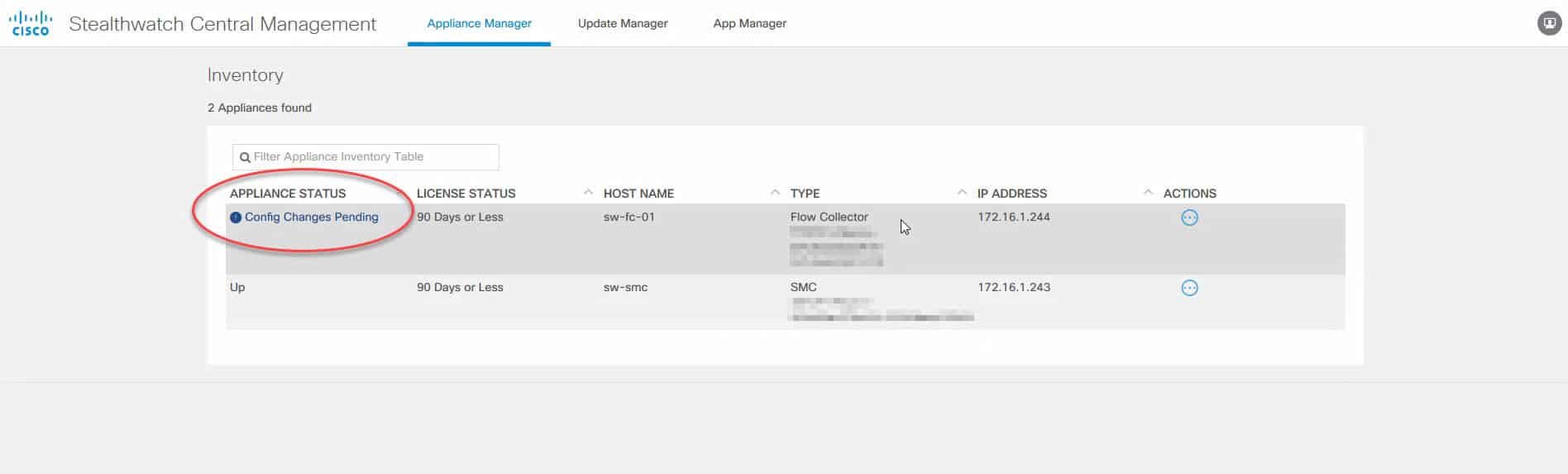Sort by Appliance Status column

point(288,194)
